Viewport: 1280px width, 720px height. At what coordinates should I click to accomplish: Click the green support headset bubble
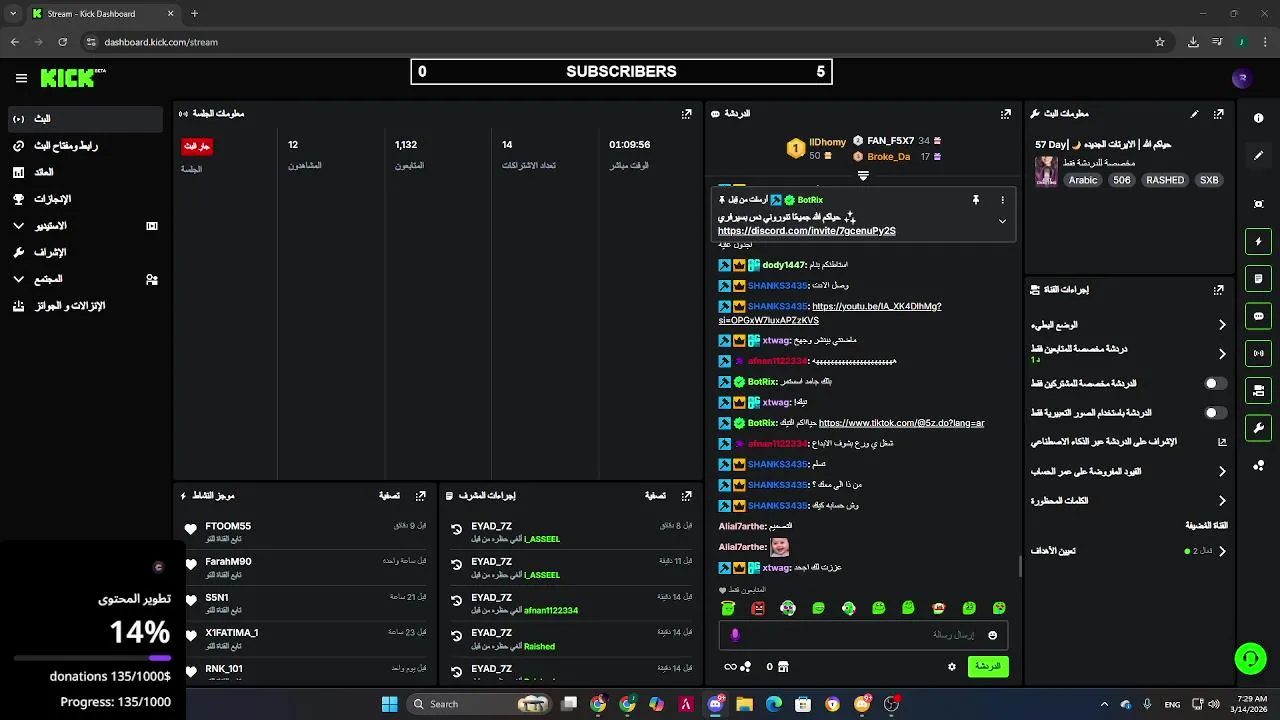point(1250,658)
